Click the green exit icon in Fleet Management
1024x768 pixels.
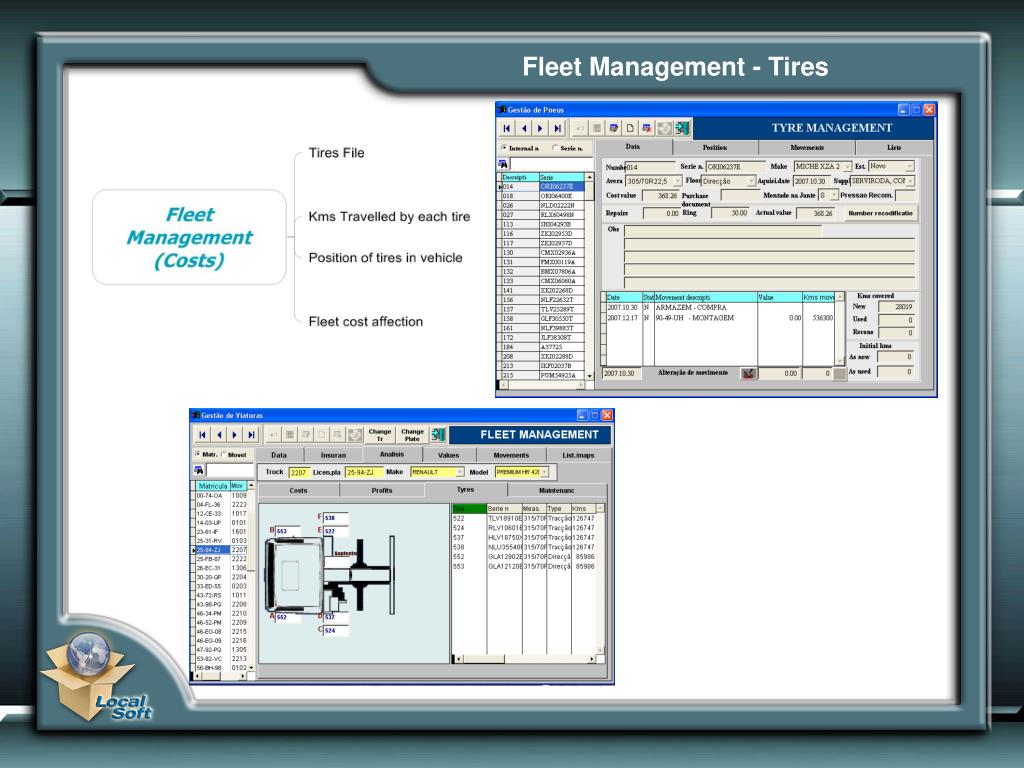pos(438,434)
